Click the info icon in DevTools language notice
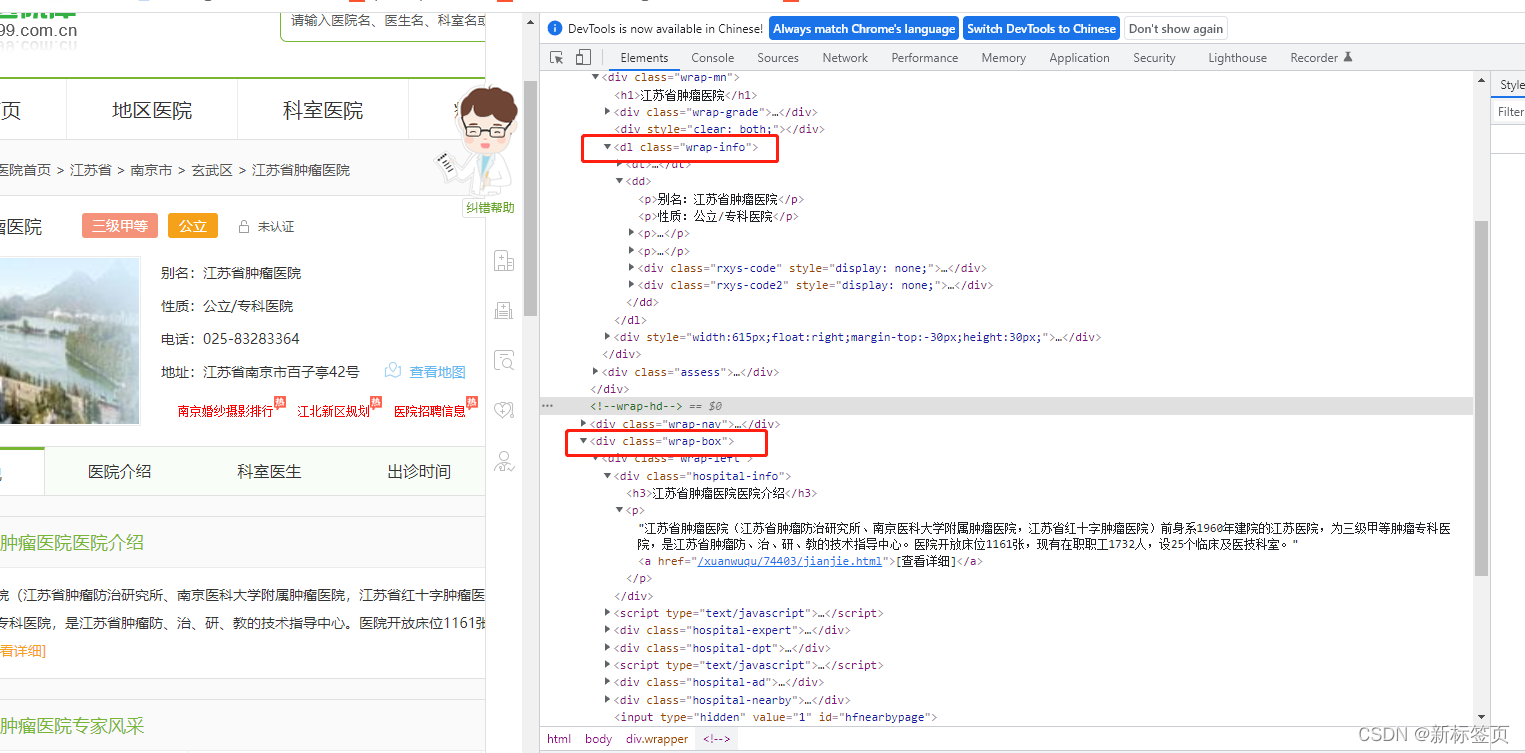The height and width of the screenshot is (753, 1525). coord(556,29)
